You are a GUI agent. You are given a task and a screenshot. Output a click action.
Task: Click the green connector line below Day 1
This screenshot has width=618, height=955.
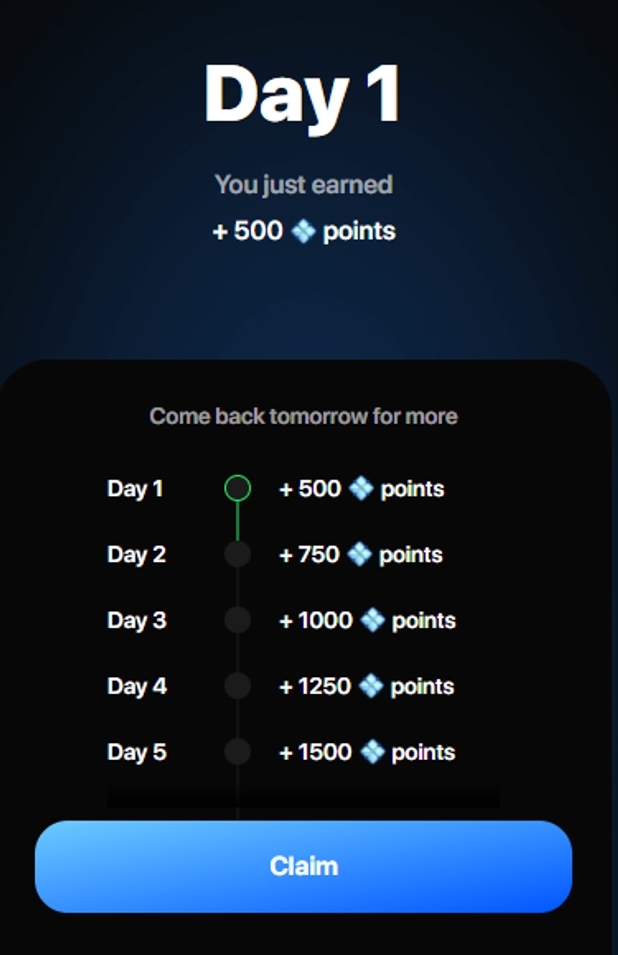coord(237,521)
